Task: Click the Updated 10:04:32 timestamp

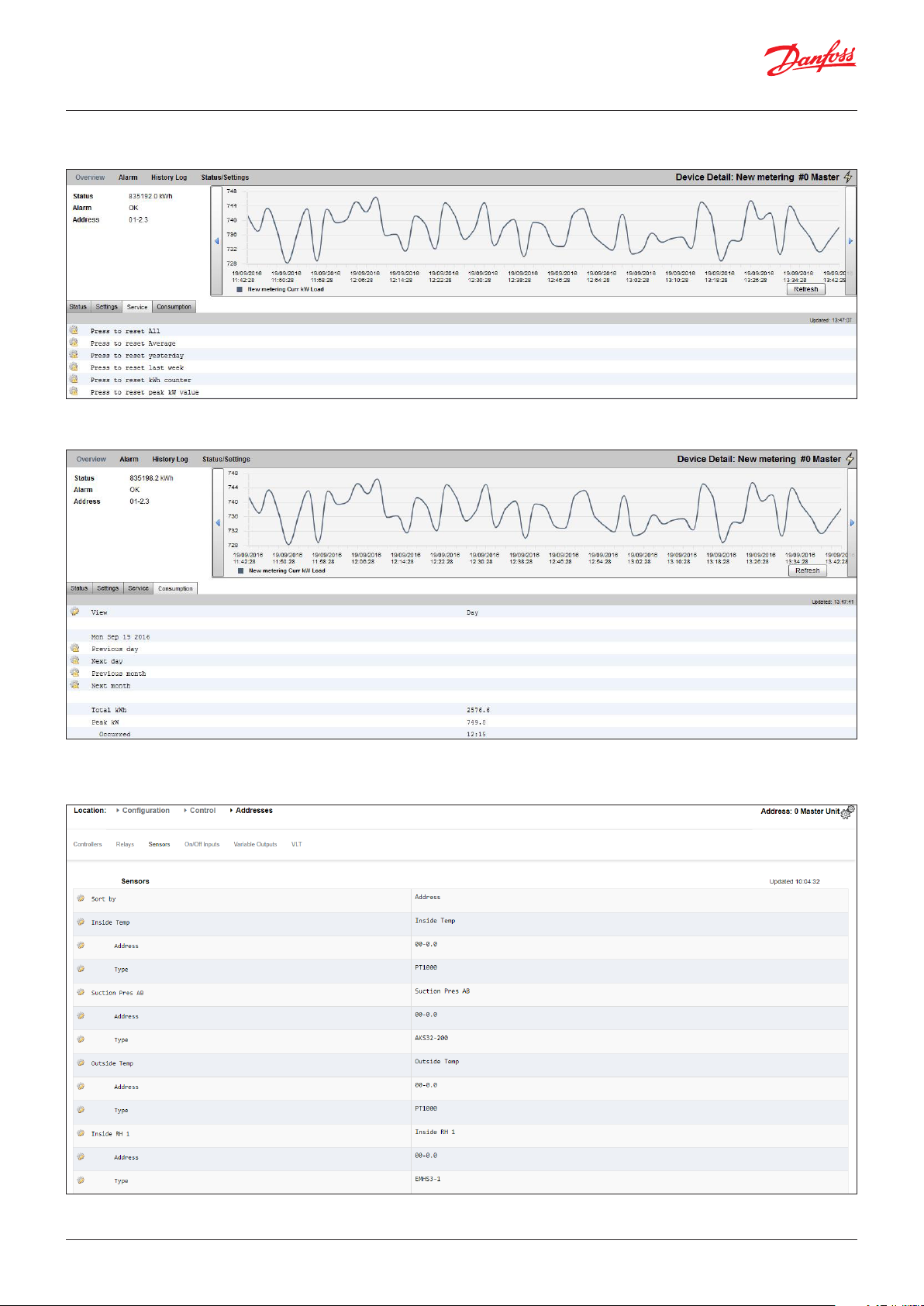Action: coord(795,881)
